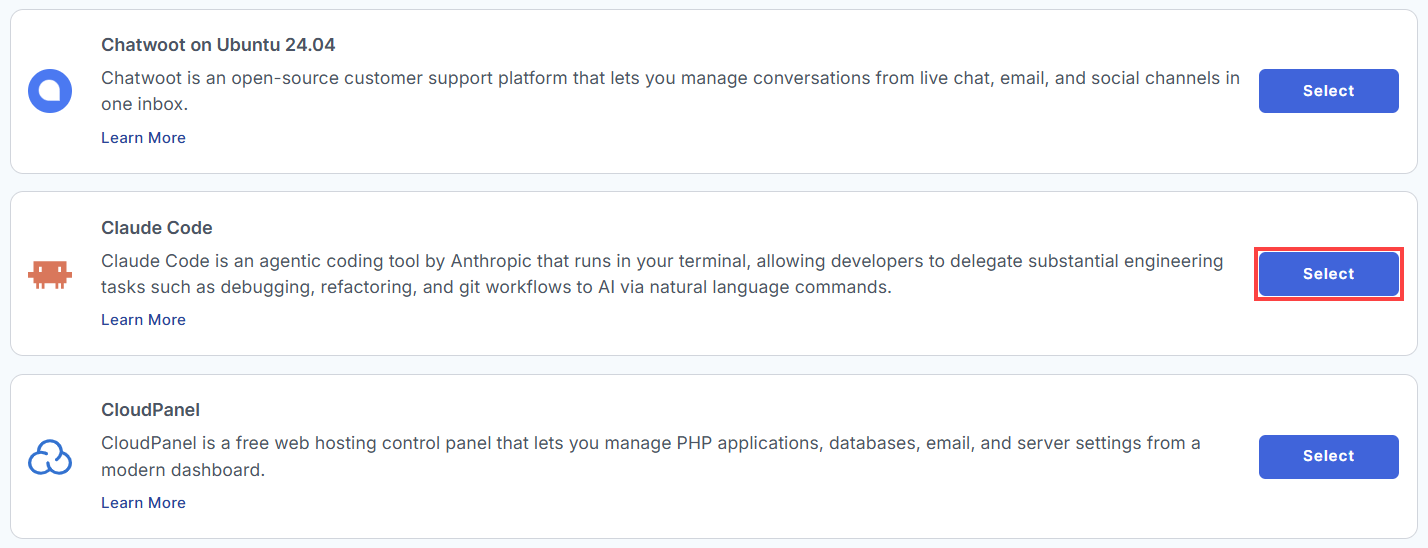The image size is (1428, 548).
Task: Click the 'Chatwoot on Ubuntu 24.04' title
Action: pos(218,45)
